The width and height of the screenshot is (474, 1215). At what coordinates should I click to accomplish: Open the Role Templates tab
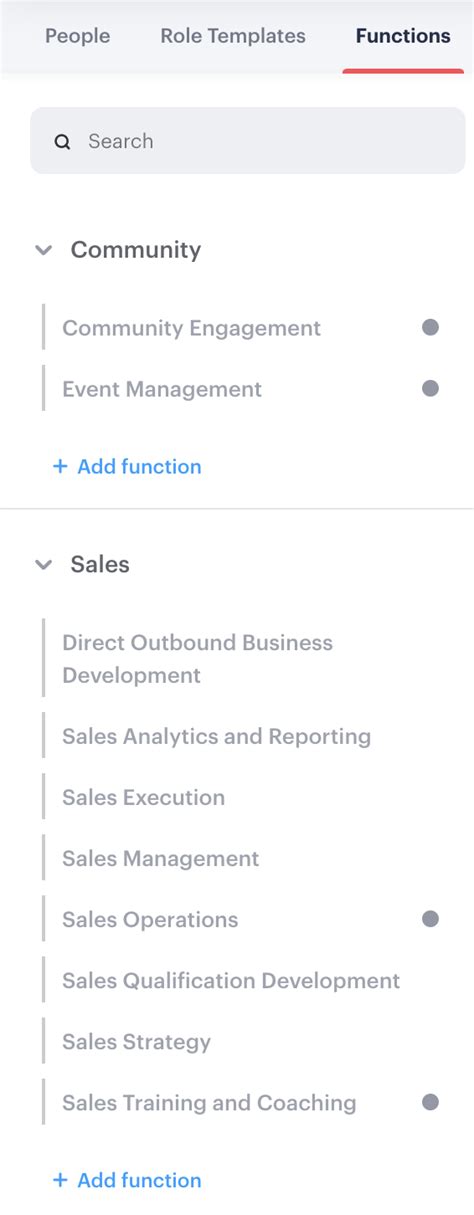[x=233, y=36]
